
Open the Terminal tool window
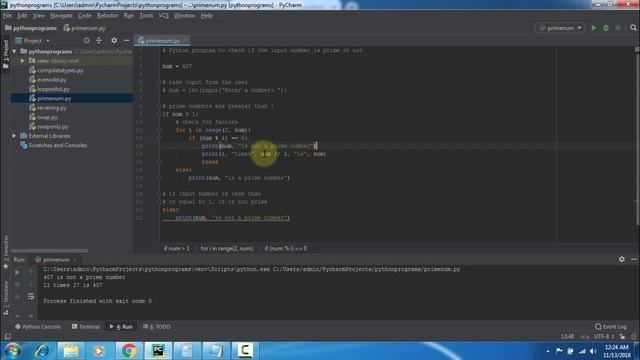(86, 327)
